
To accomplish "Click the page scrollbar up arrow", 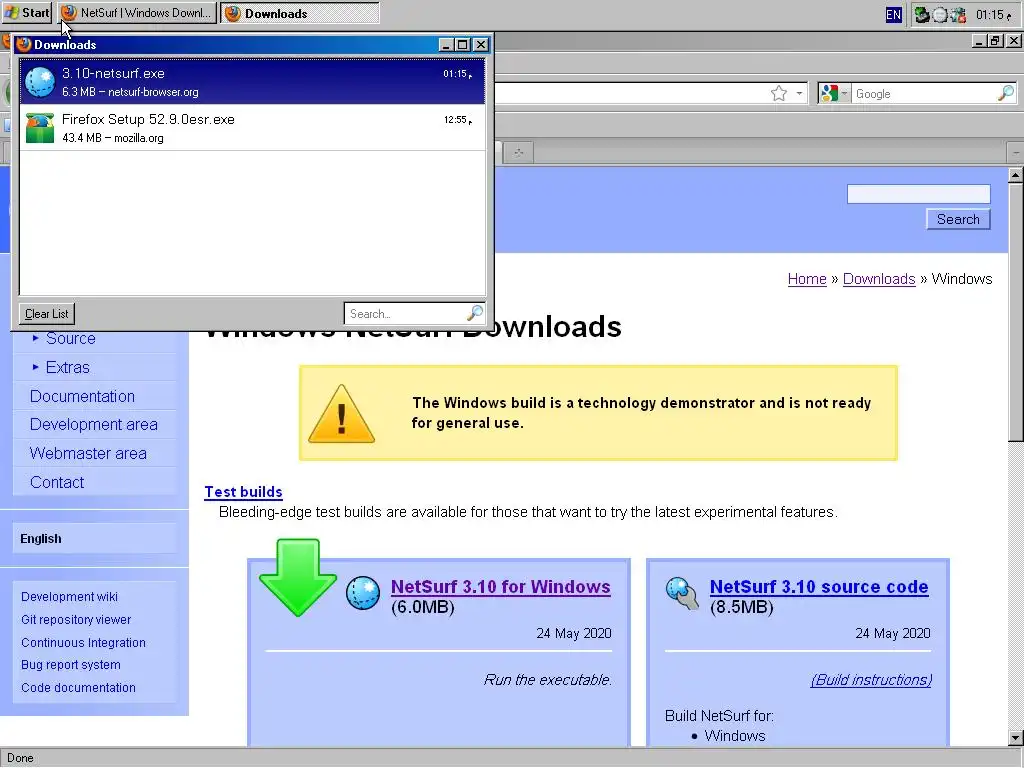I will tap(1016, 175).
